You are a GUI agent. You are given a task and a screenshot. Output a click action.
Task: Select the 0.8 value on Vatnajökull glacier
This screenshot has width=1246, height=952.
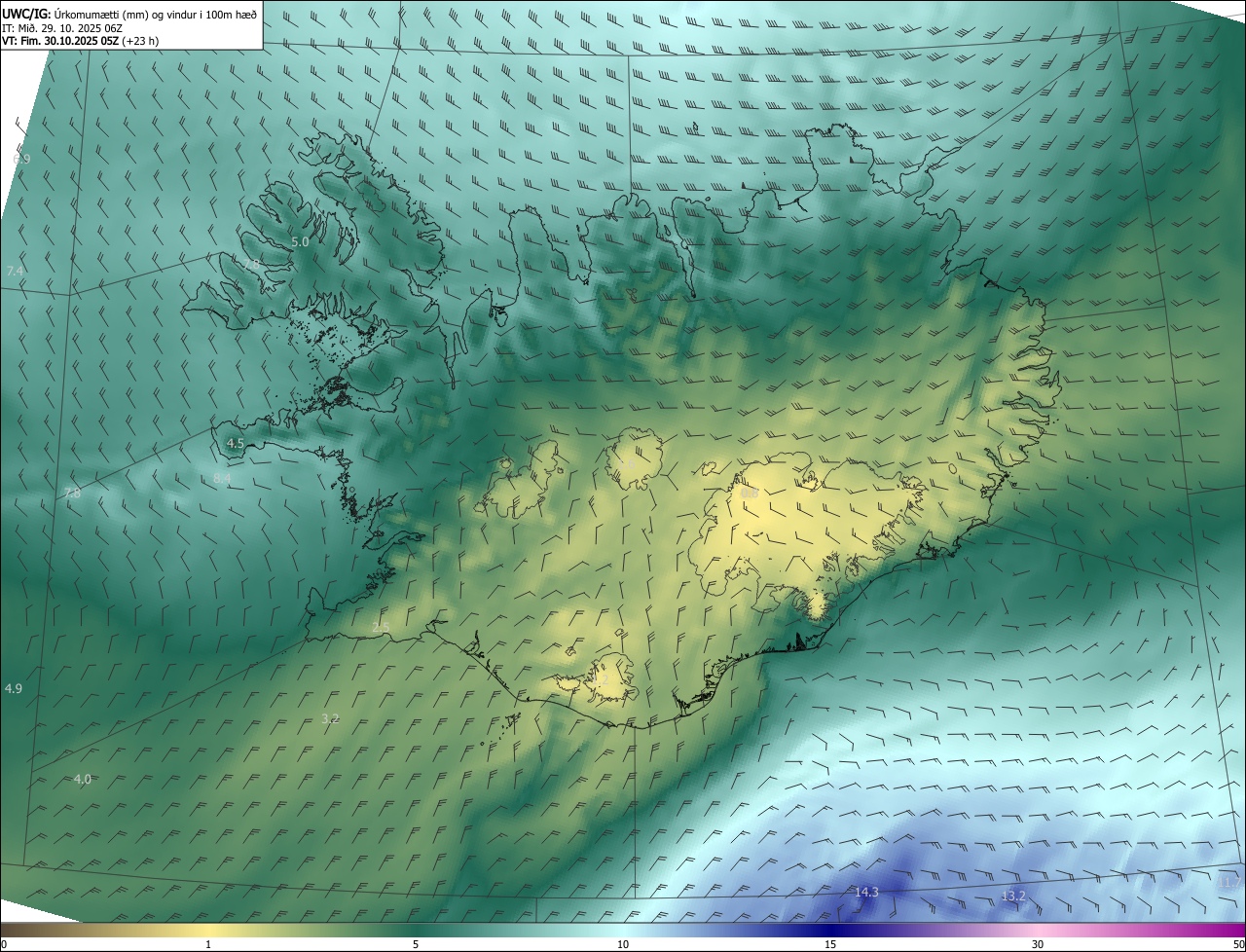click(749, 493)
